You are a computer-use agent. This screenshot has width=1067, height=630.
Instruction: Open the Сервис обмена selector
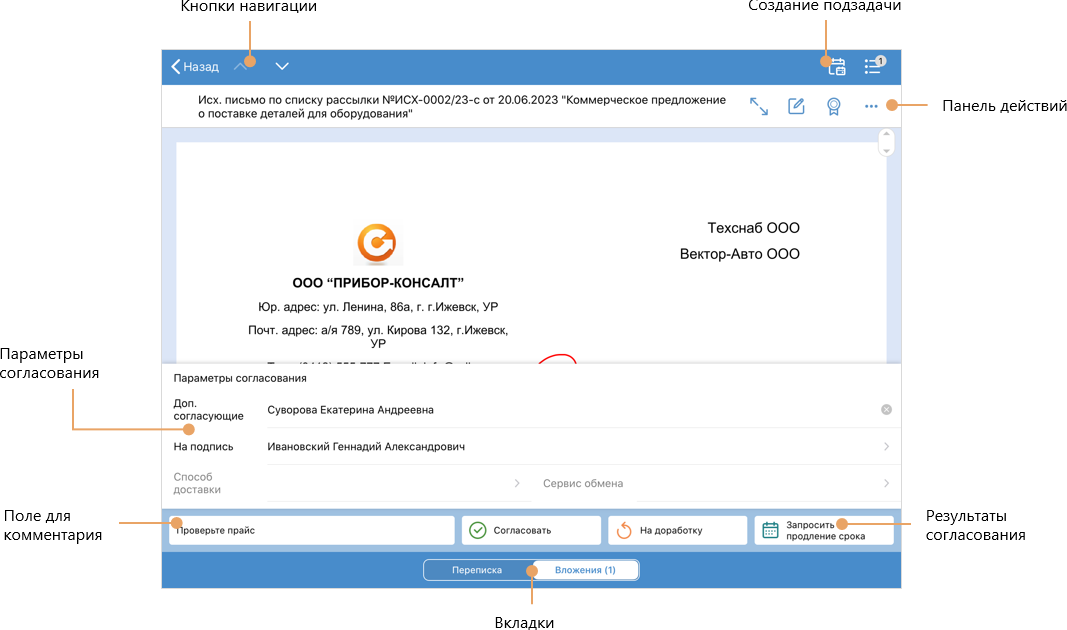point(886,484)
